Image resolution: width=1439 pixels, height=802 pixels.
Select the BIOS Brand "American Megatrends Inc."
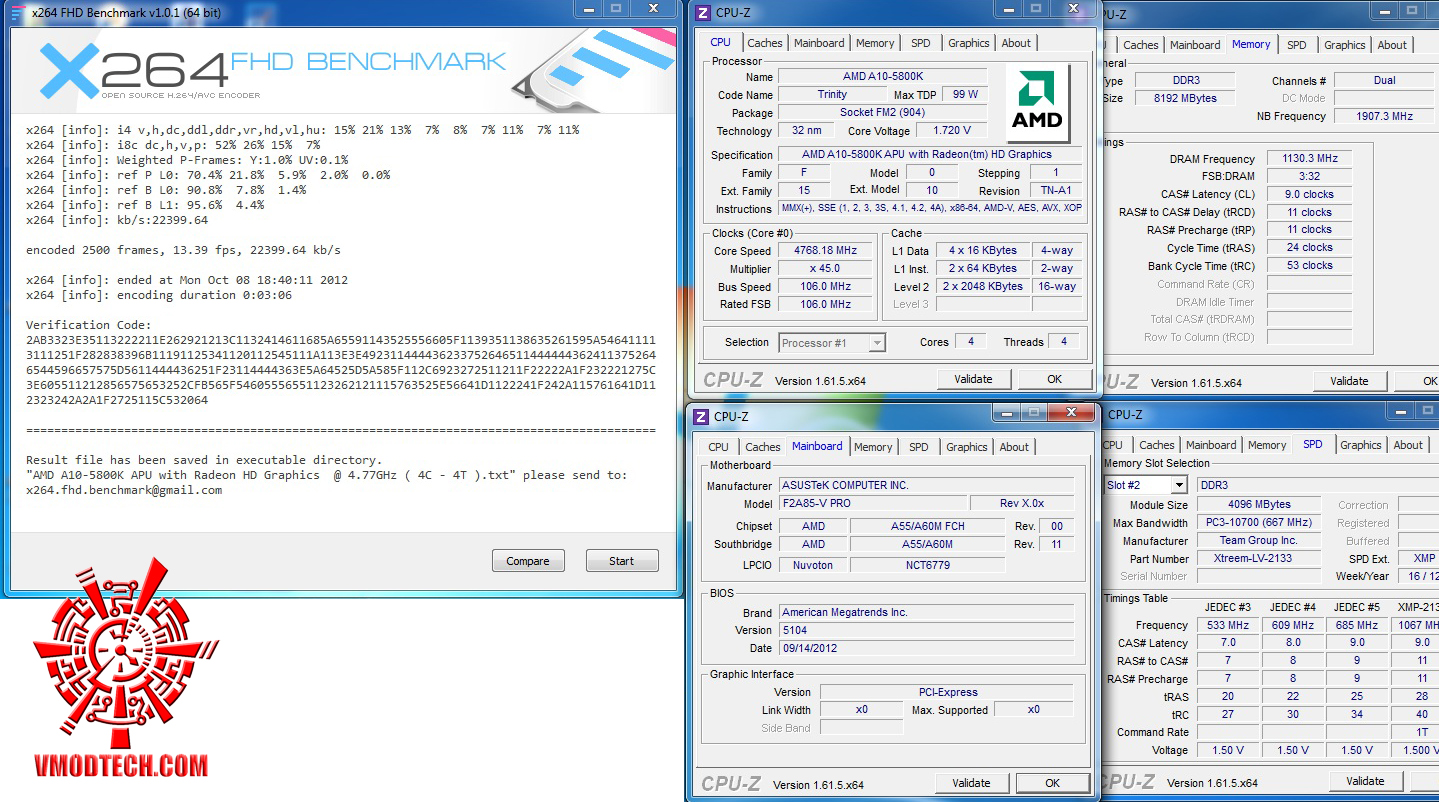click(926, 612)
